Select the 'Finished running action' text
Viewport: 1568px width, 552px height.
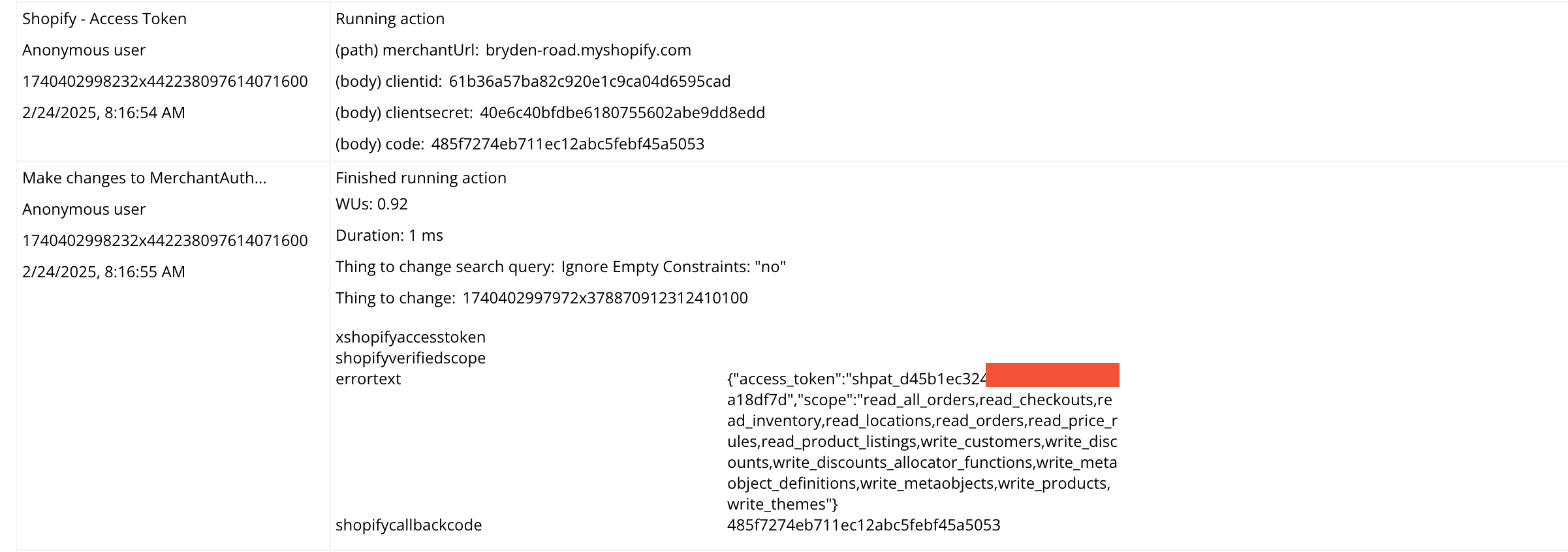coord(420,178)
